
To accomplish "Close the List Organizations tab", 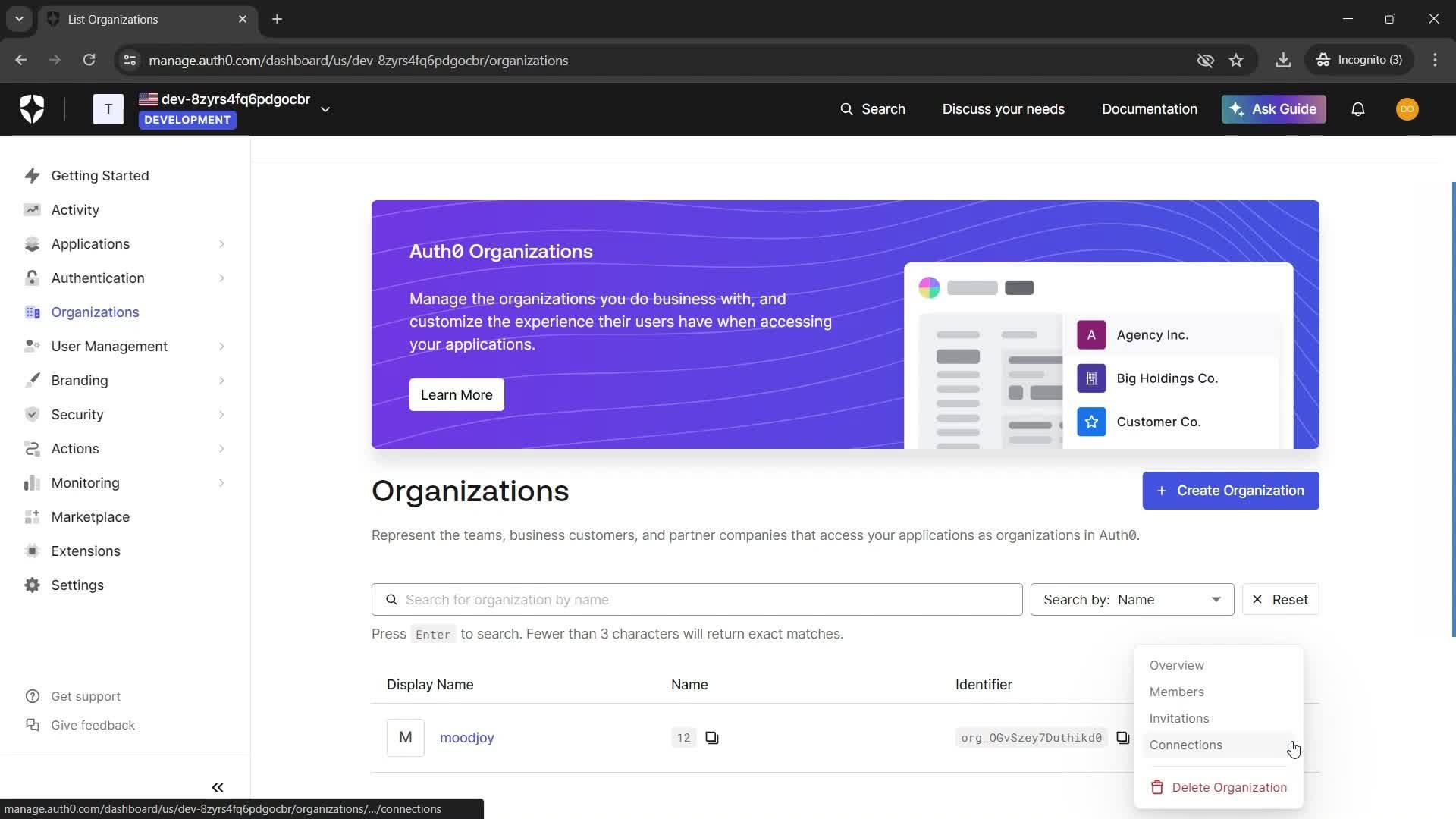I will 243,19.
